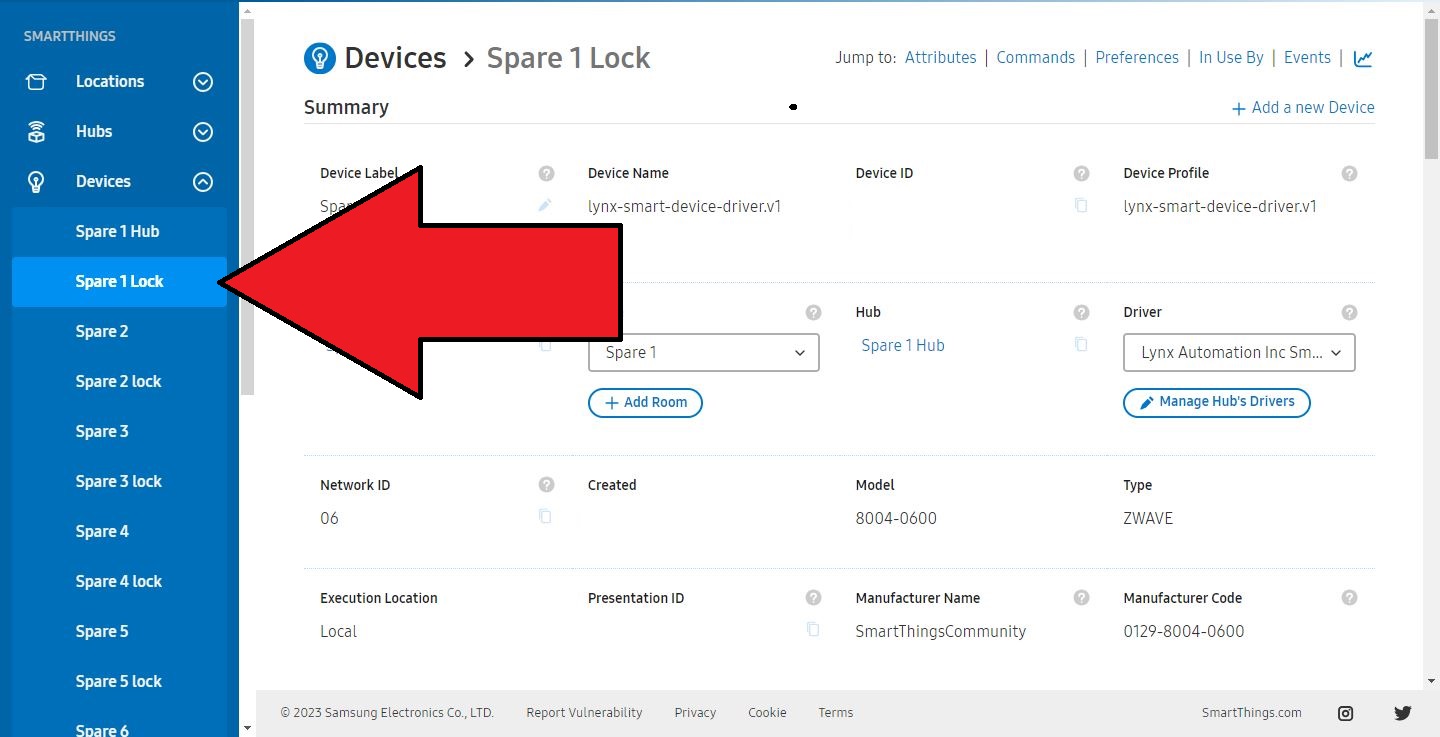Copy the Network ID 06
Screen dimensions: 1440x737
(x=545, y=517)
